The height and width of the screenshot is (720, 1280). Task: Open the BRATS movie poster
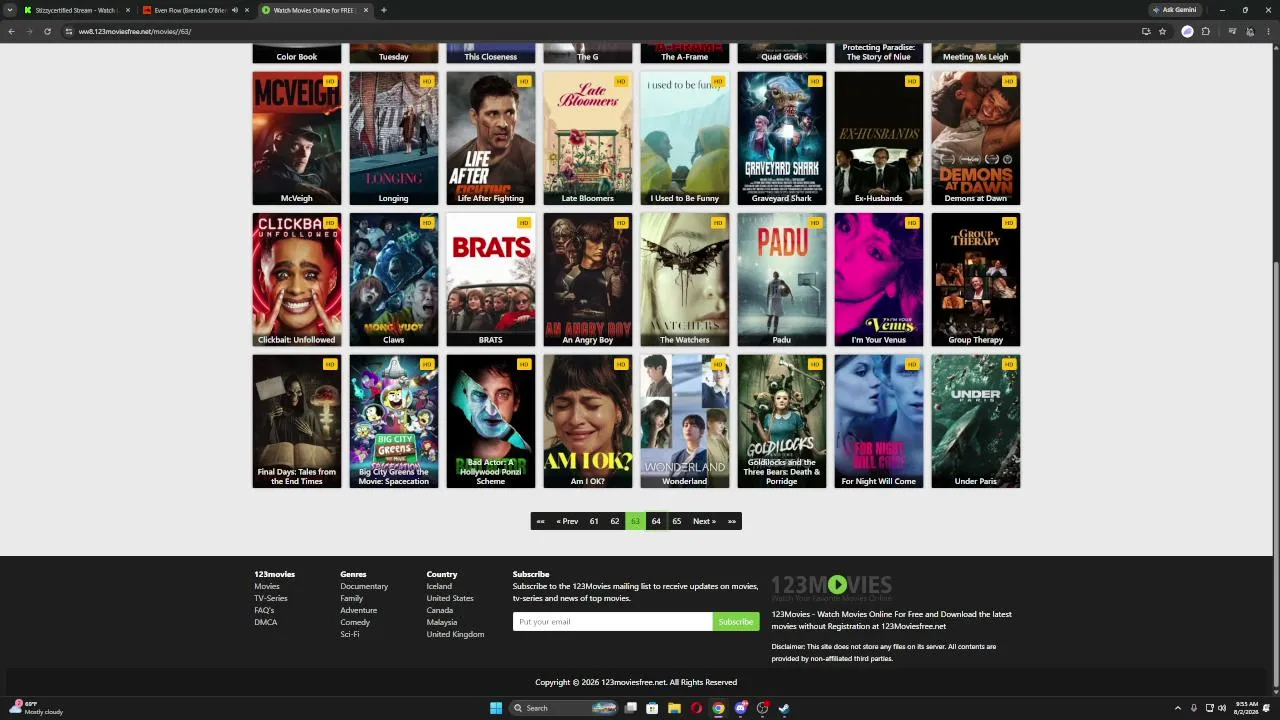coord(491,280)
